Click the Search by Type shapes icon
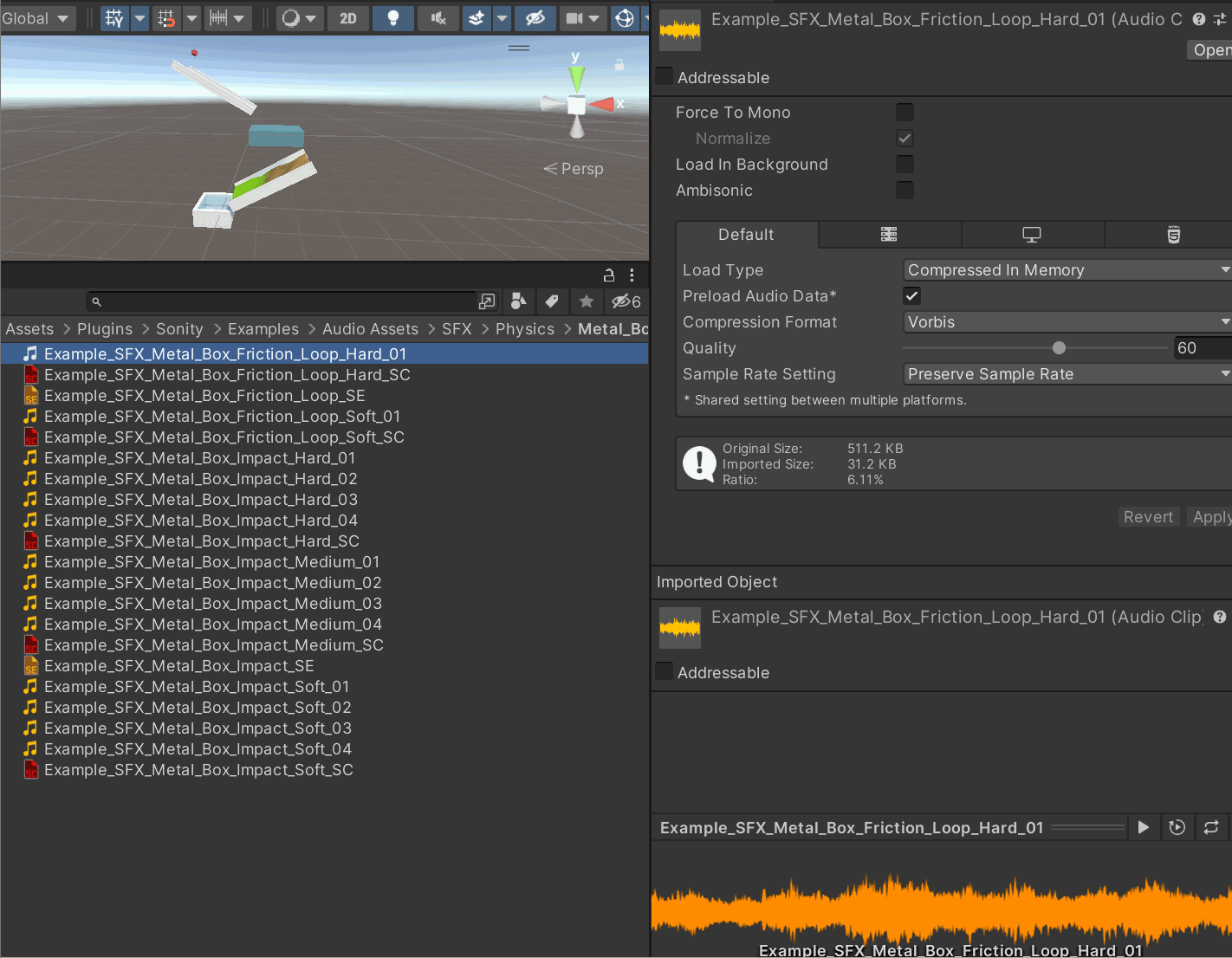 point(518,301)
